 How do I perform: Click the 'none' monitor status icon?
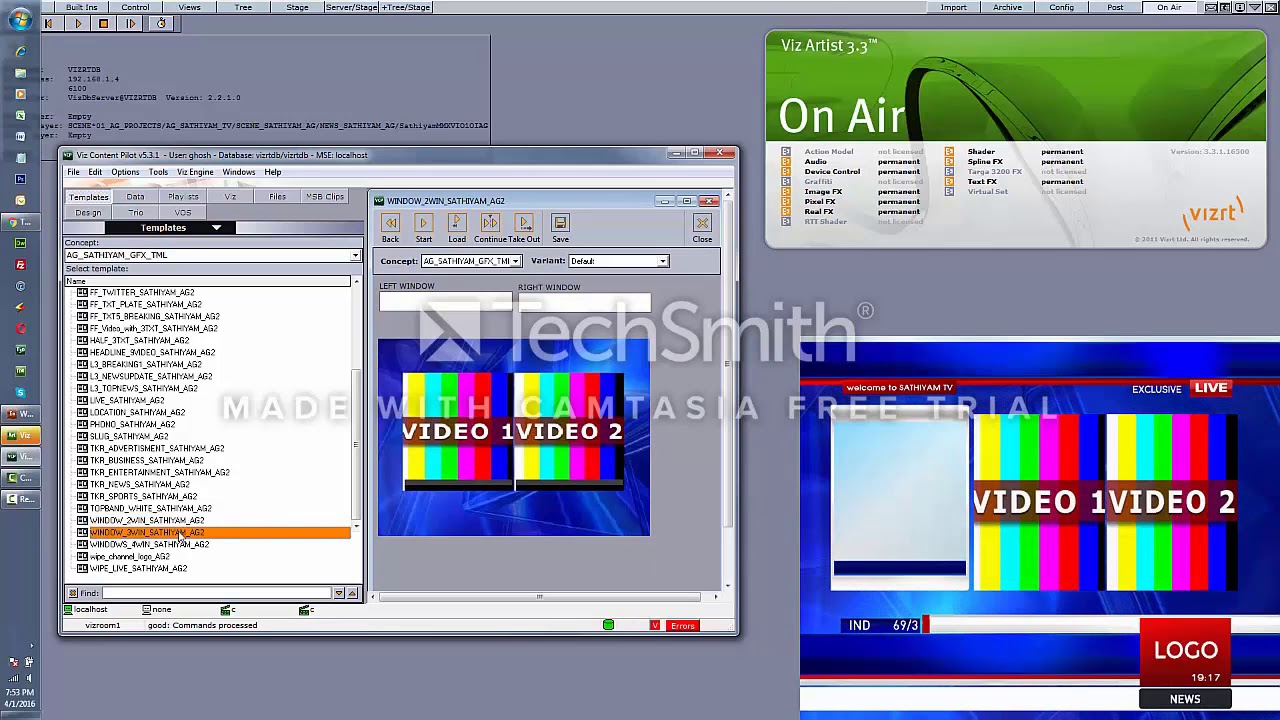point(147,609)
